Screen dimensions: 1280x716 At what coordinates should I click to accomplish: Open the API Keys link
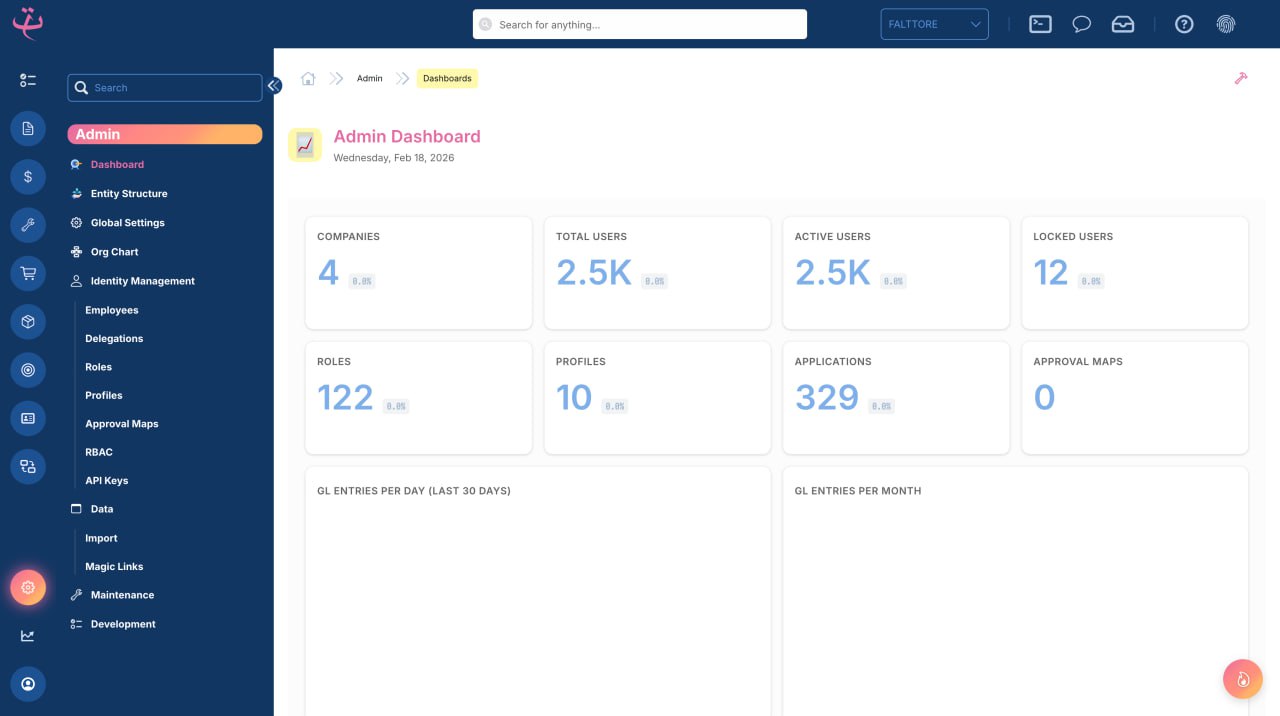(x=106, y=480)
